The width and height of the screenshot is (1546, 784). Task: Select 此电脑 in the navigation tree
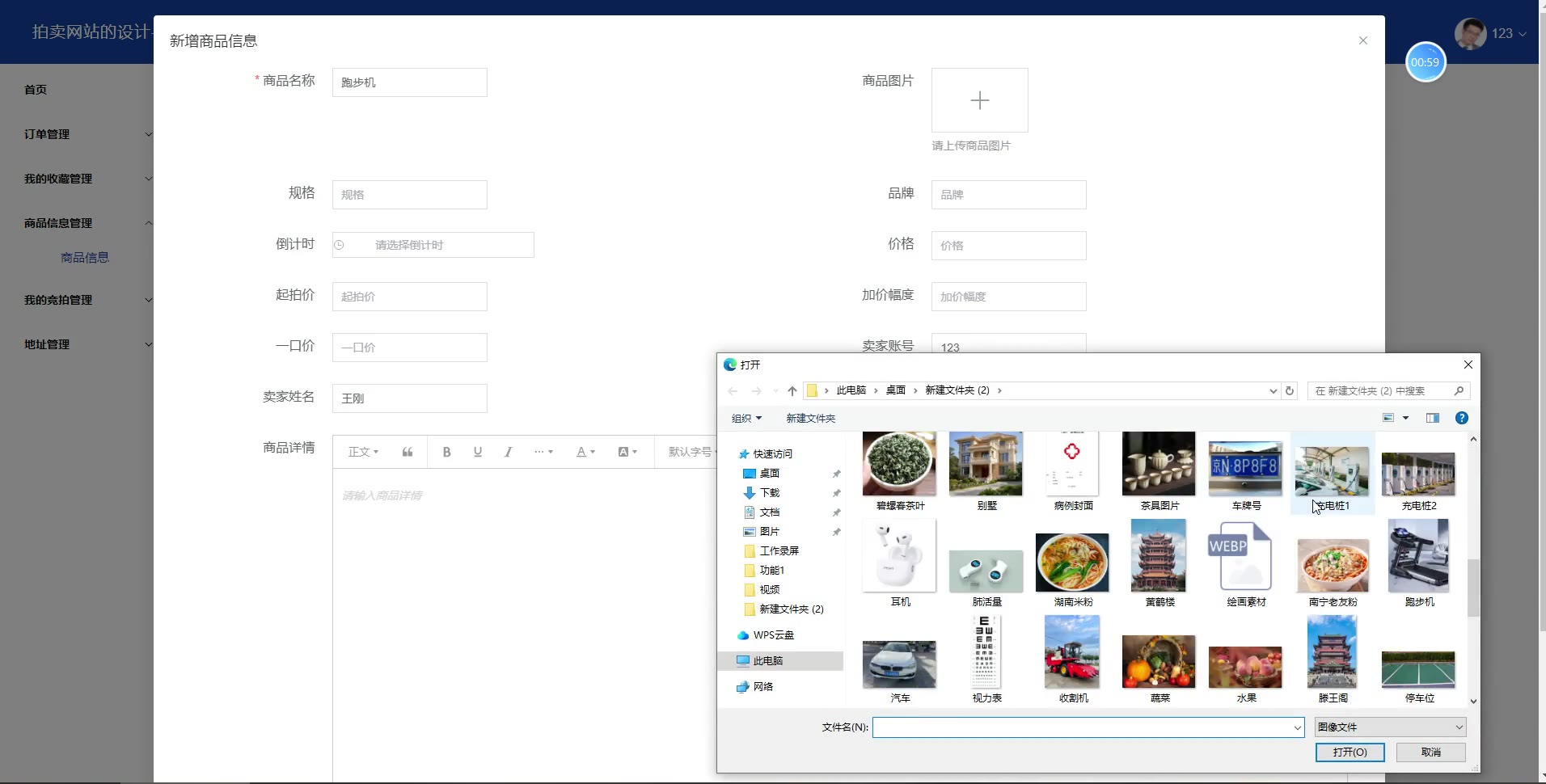point(767,661)
